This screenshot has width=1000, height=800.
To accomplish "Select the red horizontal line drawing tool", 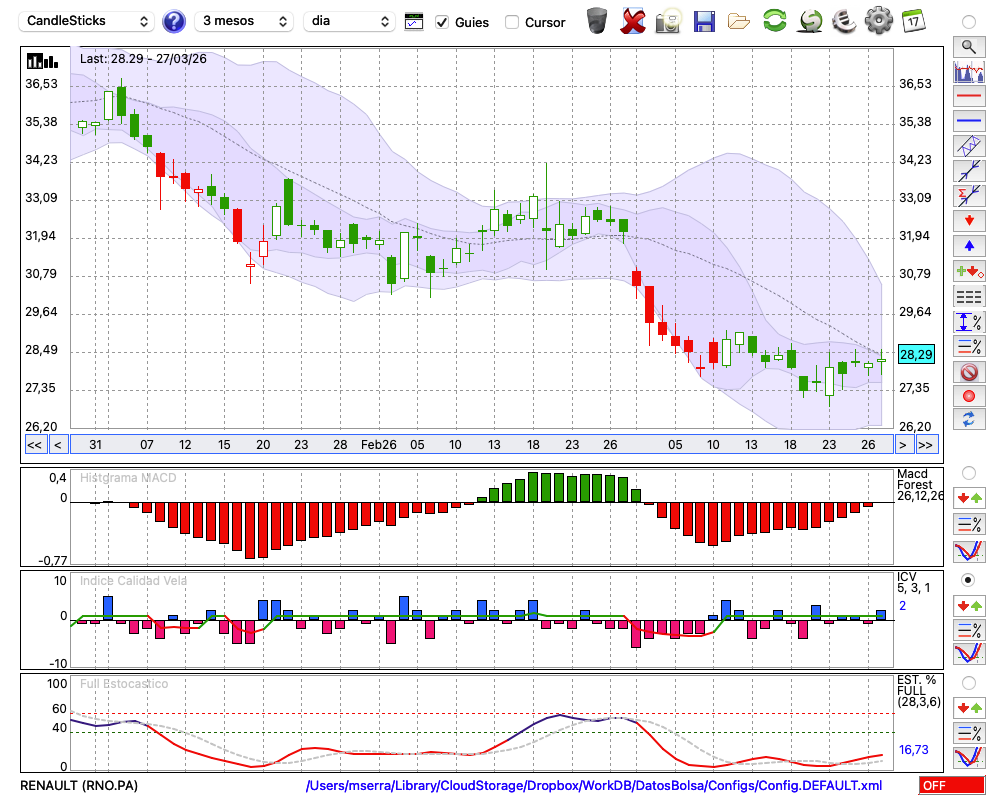I will [968, 97].
